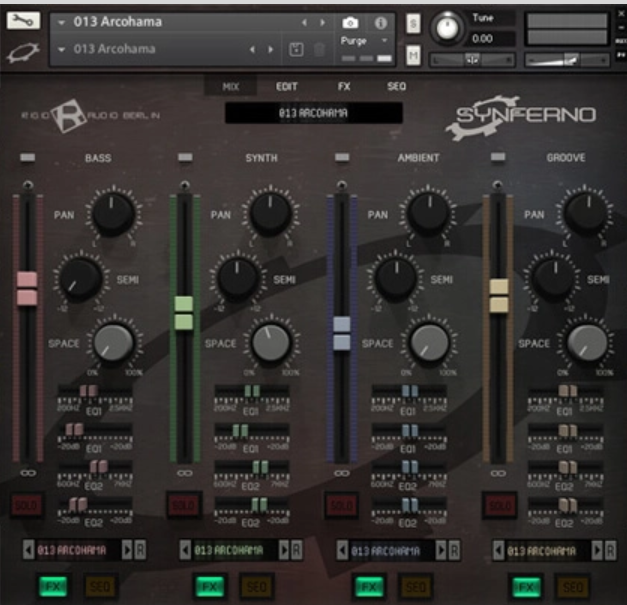This screenshot has width=627, height=605.
Task: Toggle the Bass channel SEQ button
Action: 100,587
